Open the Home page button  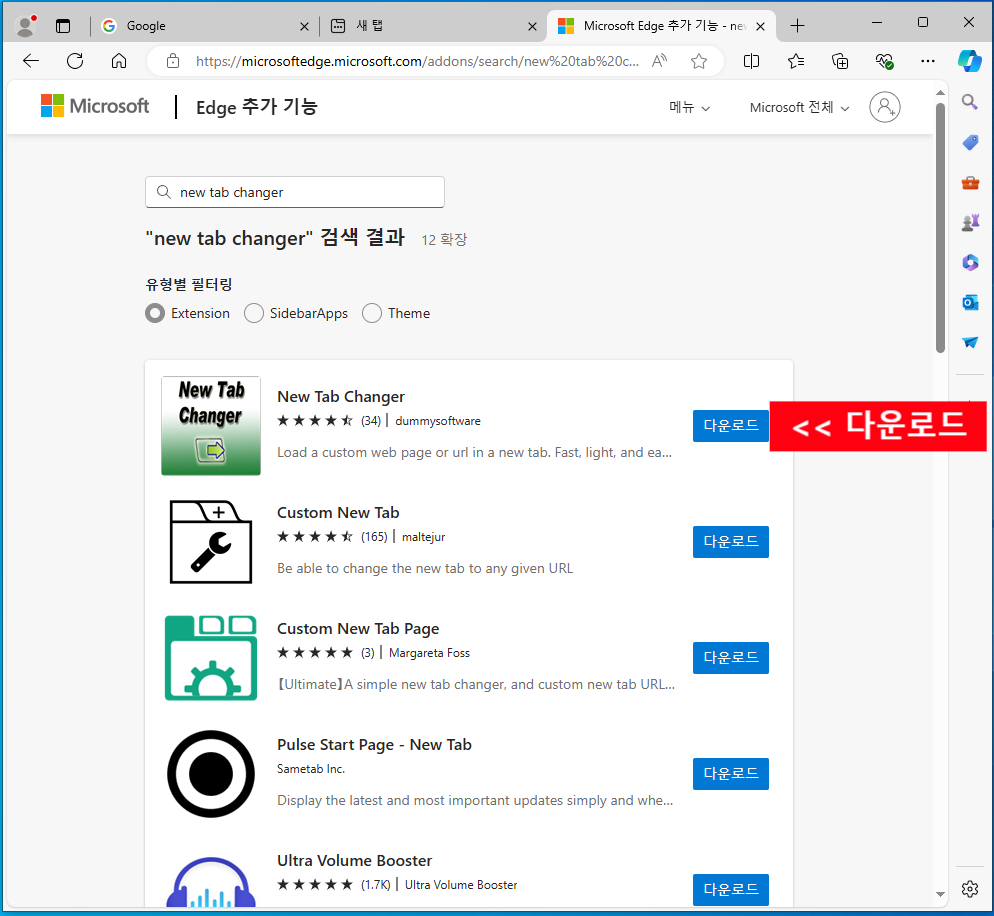pos(119,61)
